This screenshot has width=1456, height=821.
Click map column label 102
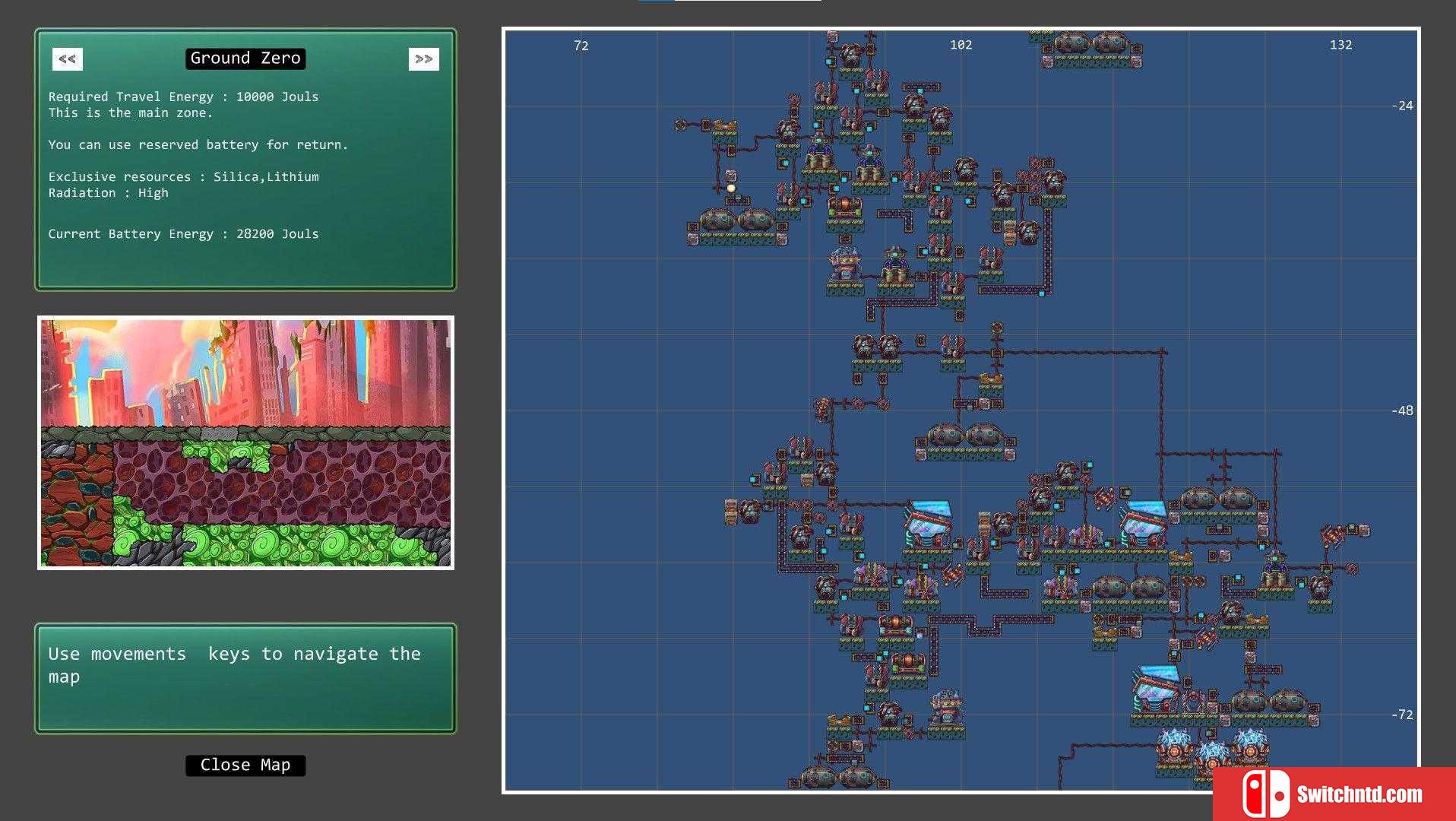(x=961, y=45)
